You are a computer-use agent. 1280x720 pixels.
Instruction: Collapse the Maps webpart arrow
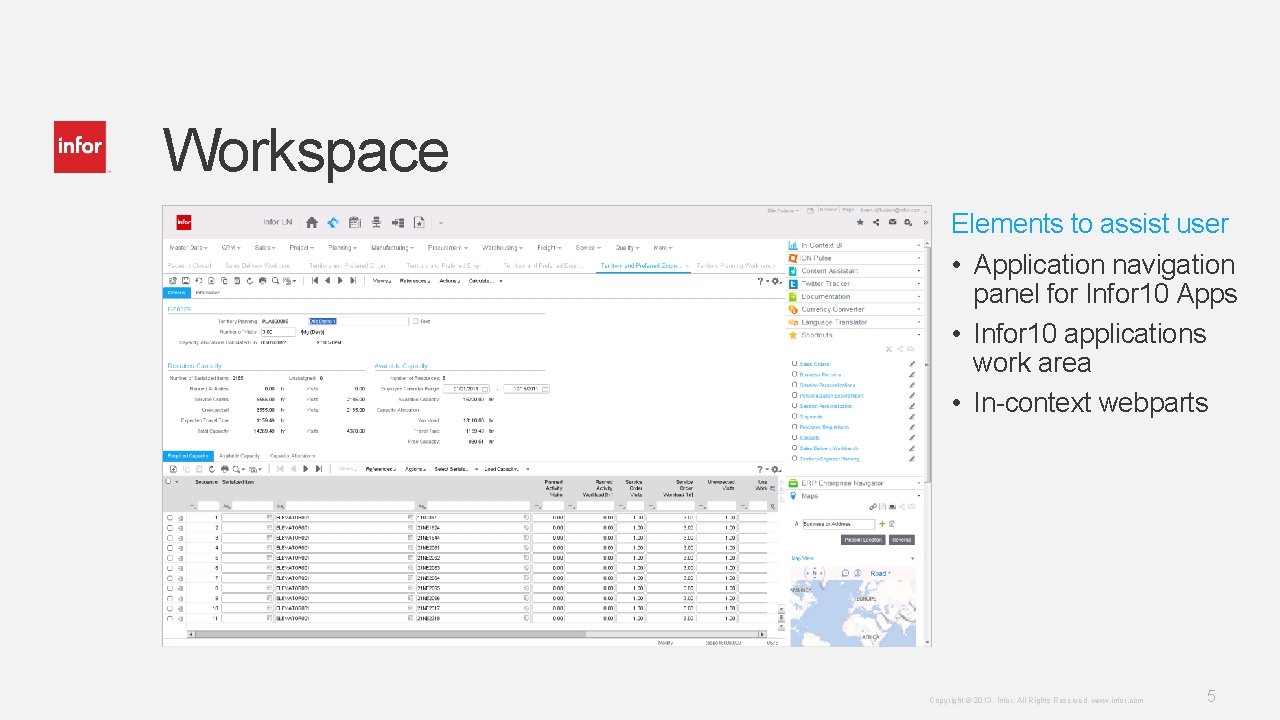(919, 496)
